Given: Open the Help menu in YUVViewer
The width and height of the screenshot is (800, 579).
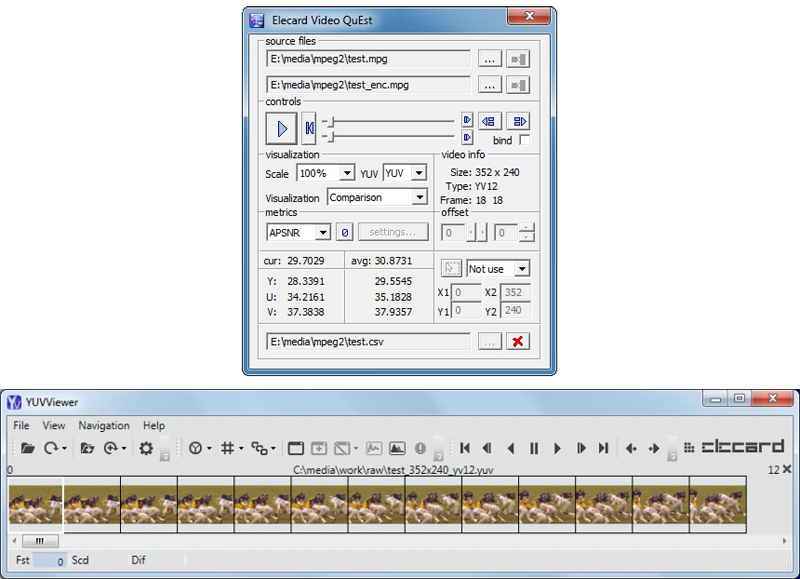Looking at the screenshot, I should [x=154, y=425].
